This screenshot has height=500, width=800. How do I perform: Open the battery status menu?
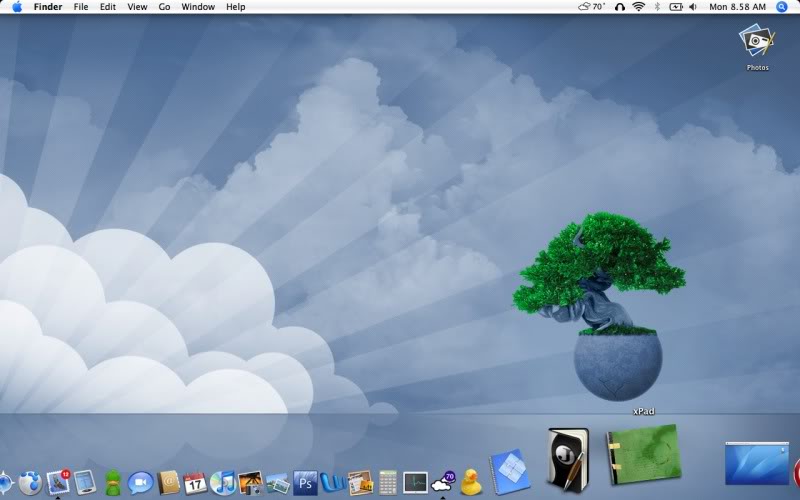coord(676,7)
